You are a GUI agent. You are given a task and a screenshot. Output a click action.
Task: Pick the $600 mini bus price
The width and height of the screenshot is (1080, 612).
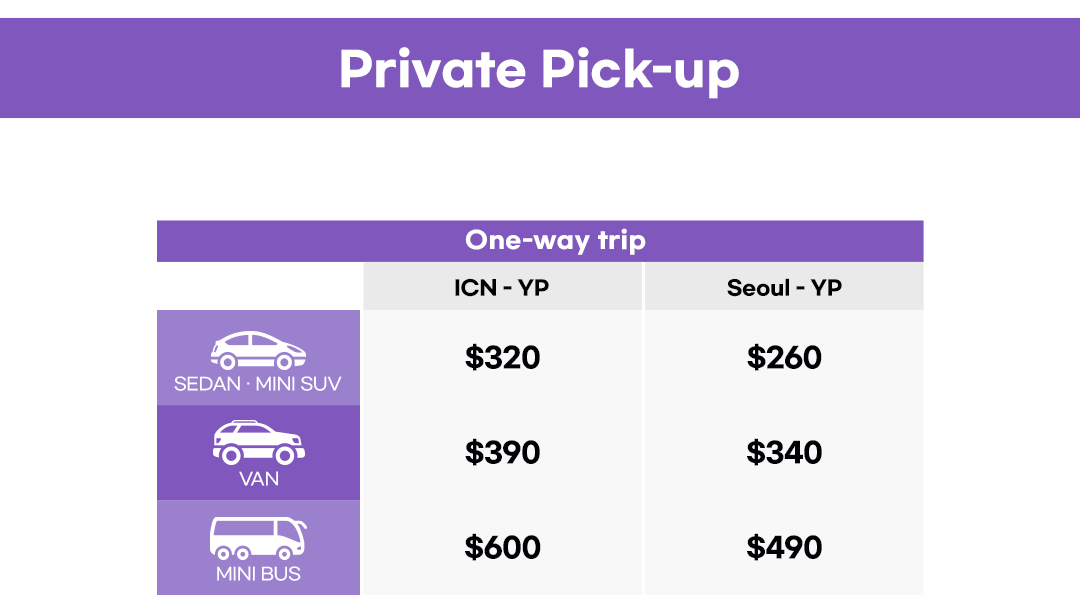point(502,548)
